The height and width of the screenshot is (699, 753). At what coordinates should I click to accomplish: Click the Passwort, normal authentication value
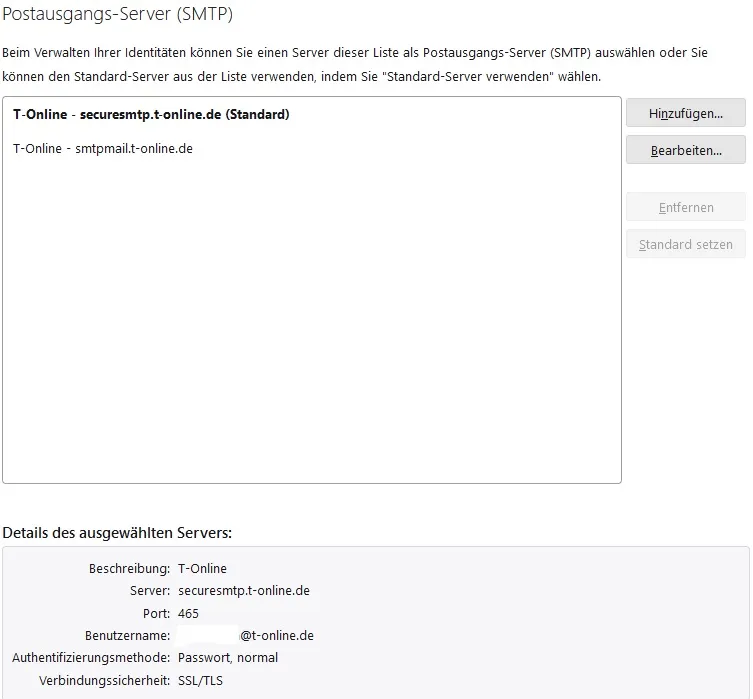pyautogui.click(x=228, y=657)
